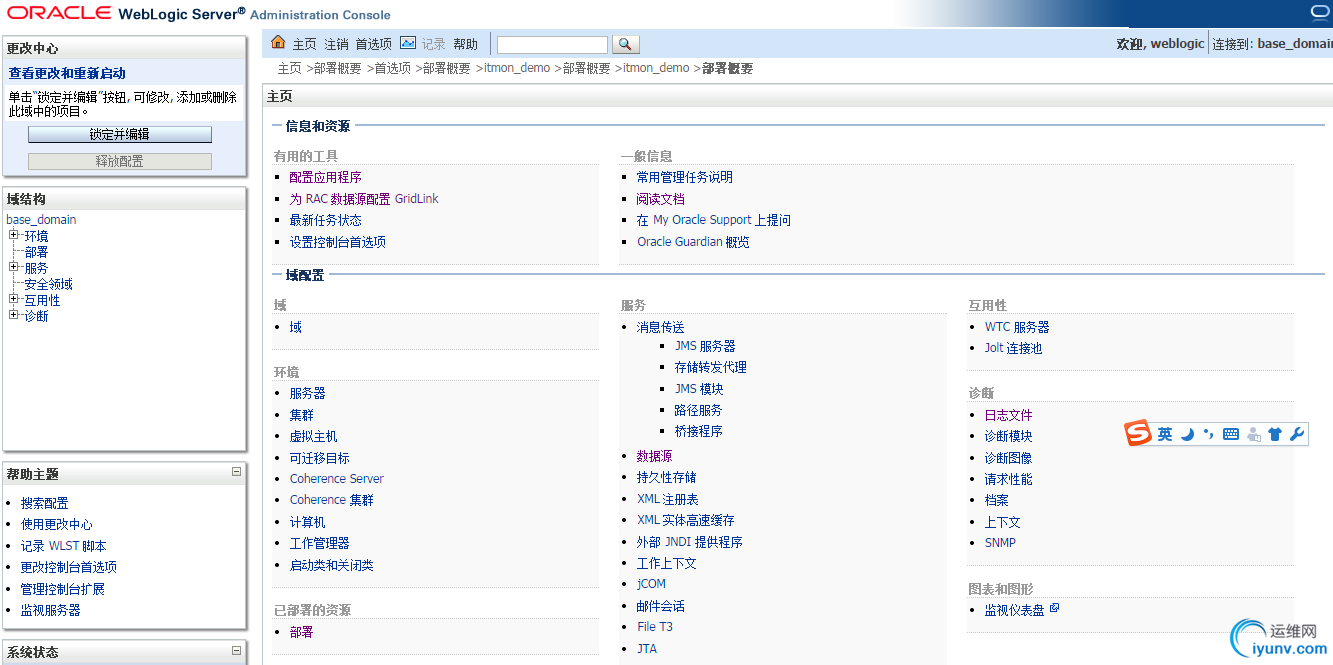Toggle Sogou 英 language mode
Screen dimensions: 1333x665
(1165, 434)
